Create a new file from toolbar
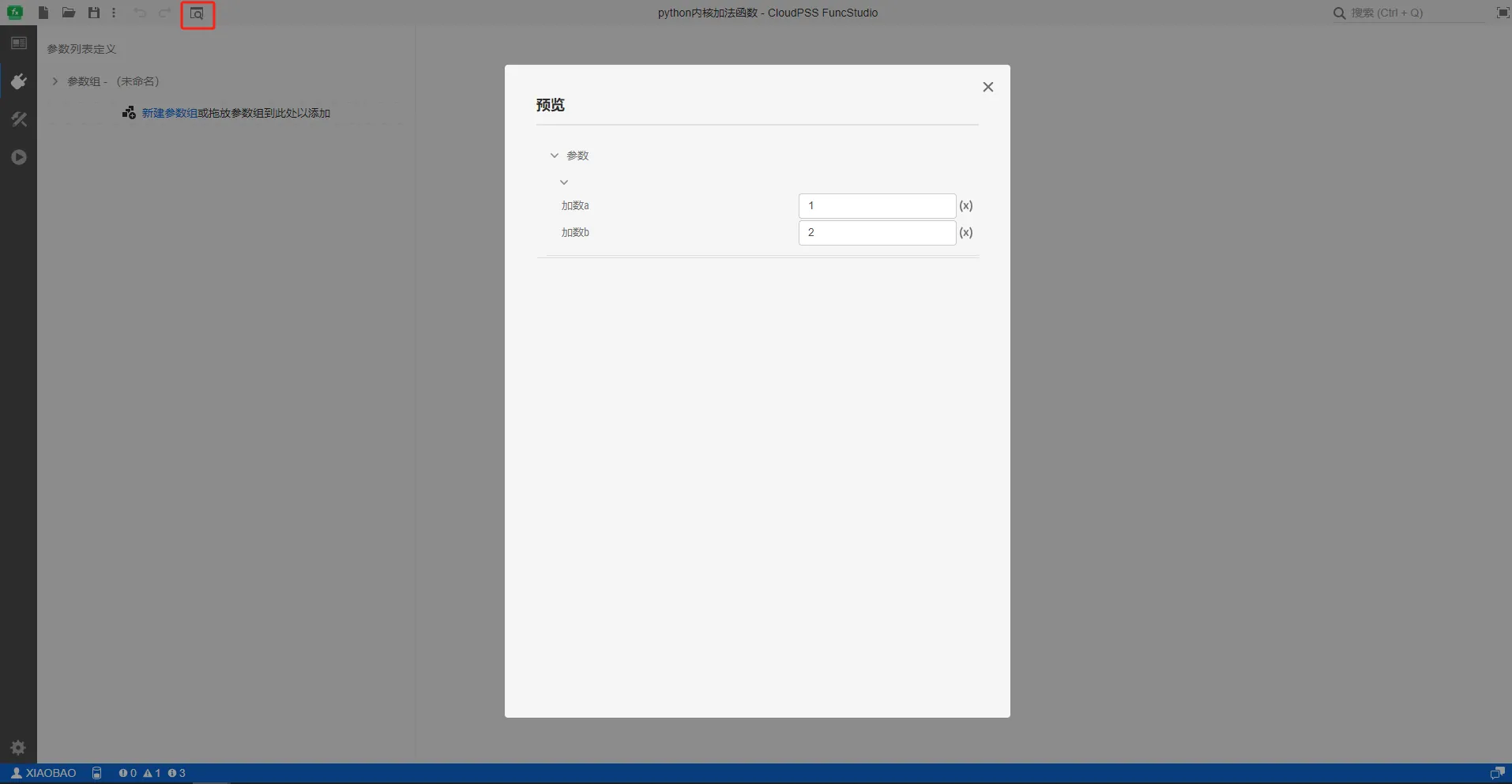 [43, 13]
